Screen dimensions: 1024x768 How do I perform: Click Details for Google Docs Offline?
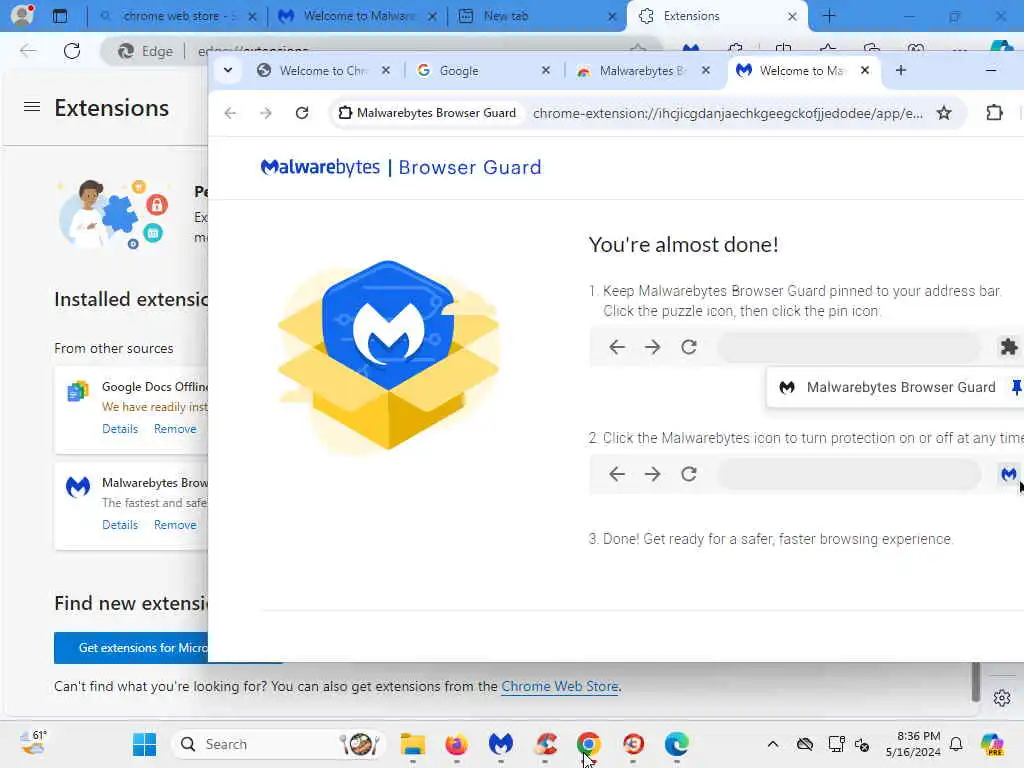(120, 428)
